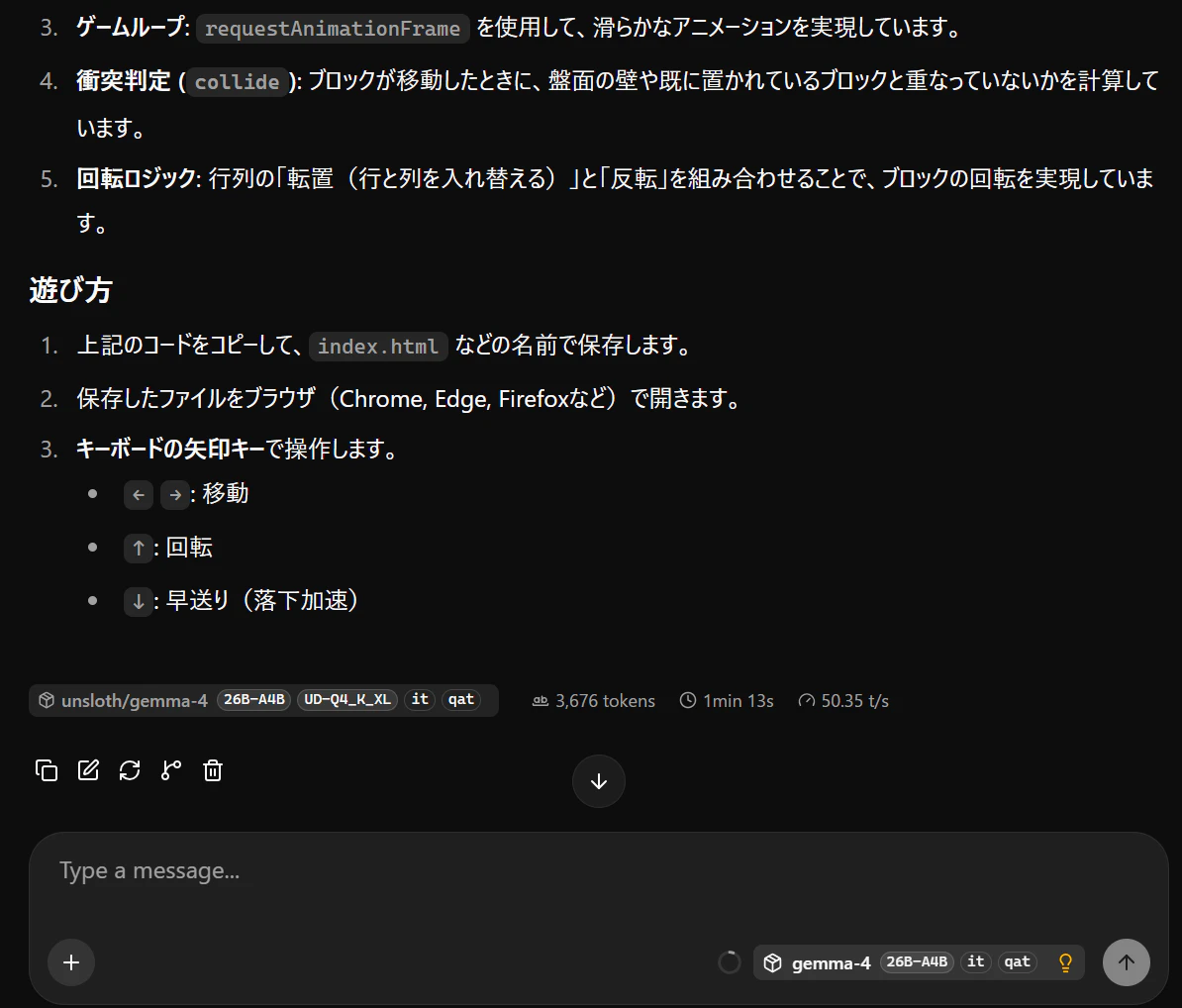
Task: Click the right arrow key chip
Action: tap(175, 495)
